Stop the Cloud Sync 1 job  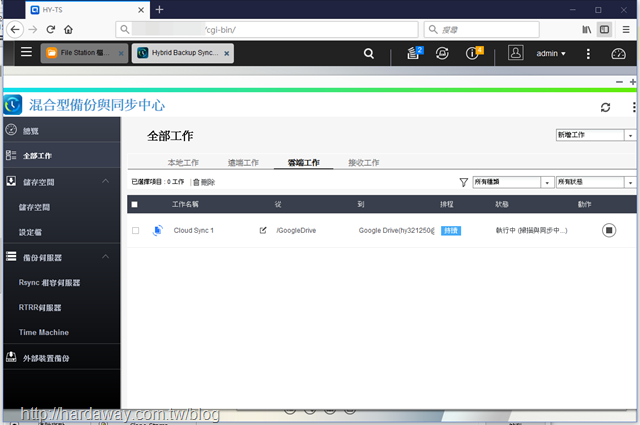pos(609,230)
